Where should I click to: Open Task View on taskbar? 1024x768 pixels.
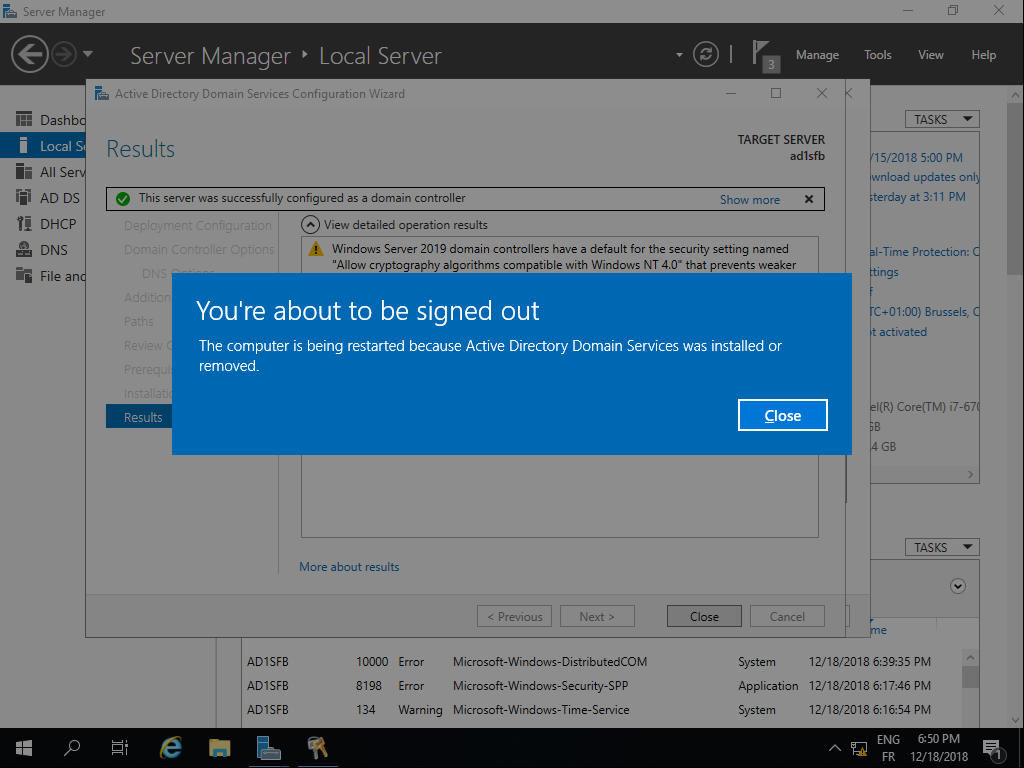click(x=120, y=747)
